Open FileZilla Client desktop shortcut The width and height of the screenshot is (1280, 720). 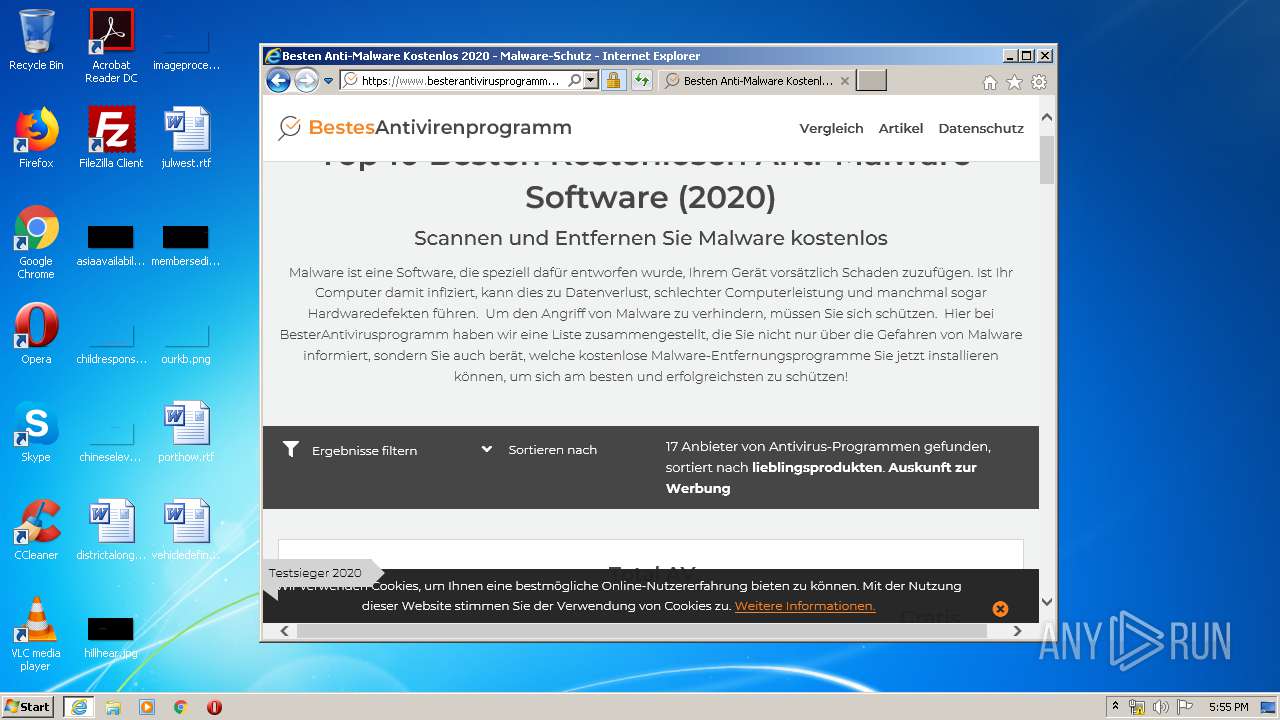[111, 138]
